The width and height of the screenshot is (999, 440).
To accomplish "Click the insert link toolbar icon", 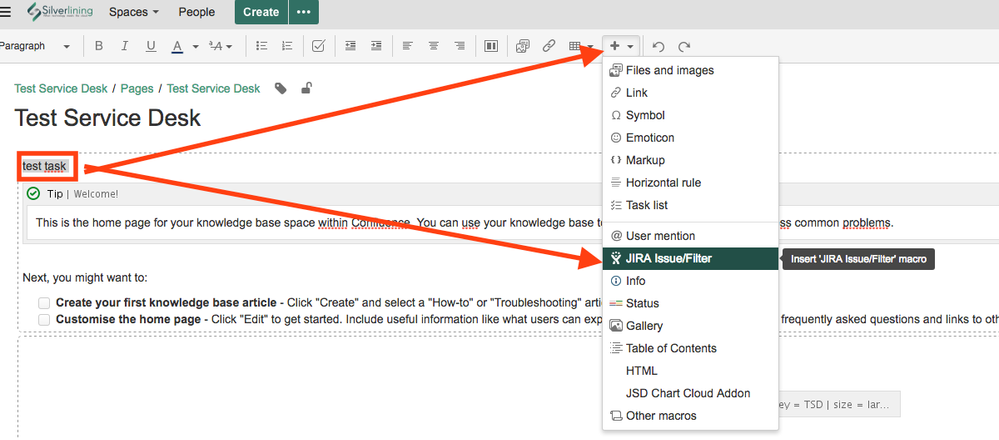I will tap(549, 46).
